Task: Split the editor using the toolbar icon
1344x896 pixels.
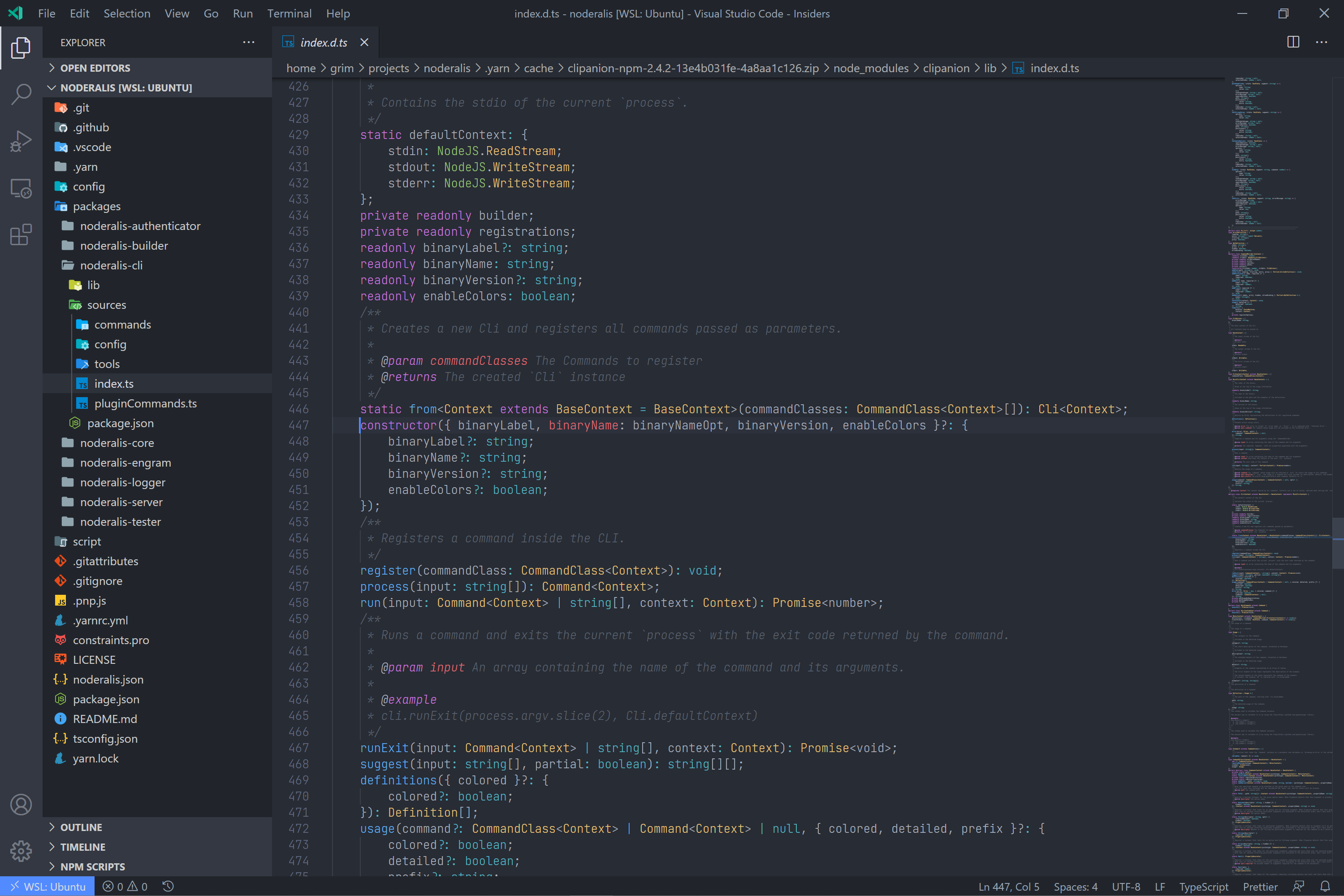Action: click(1292, 42)
